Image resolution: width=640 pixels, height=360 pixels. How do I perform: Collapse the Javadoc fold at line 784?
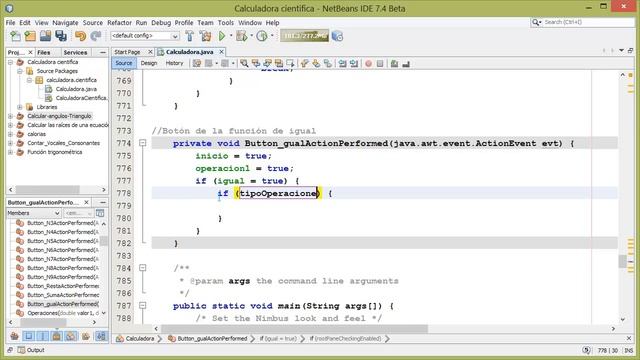click(x=142, y=268)
